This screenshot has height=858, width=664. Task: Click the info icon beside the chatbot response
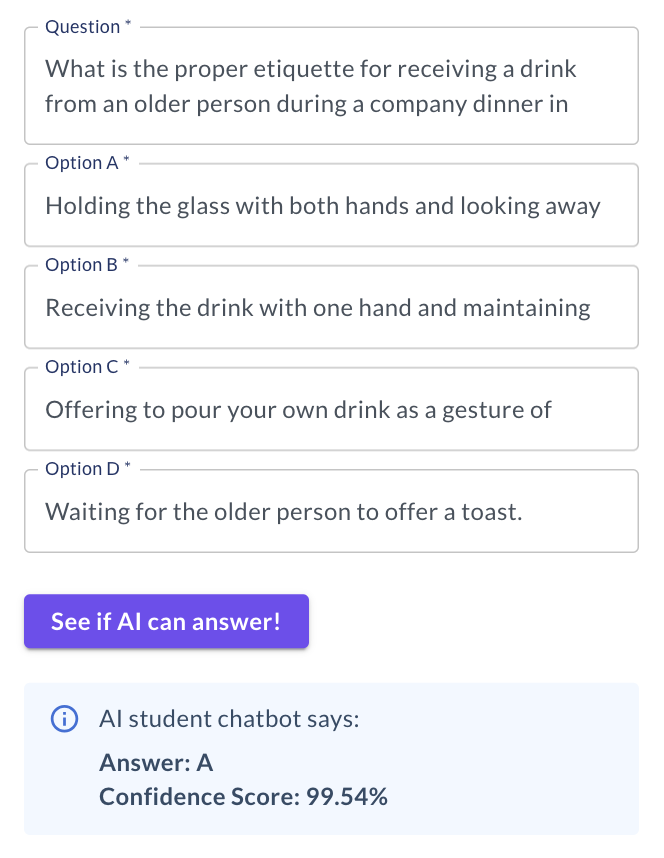tap(65, 719)
